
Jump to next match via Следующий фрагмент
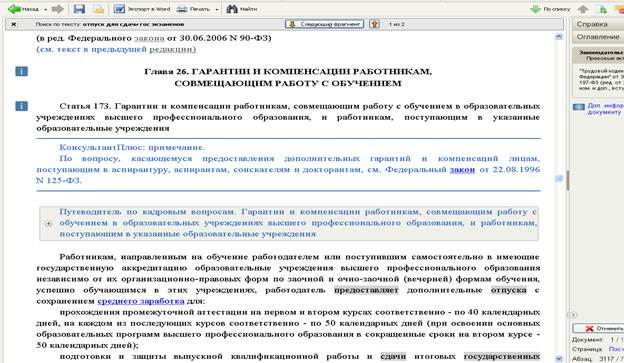point(324,24)
